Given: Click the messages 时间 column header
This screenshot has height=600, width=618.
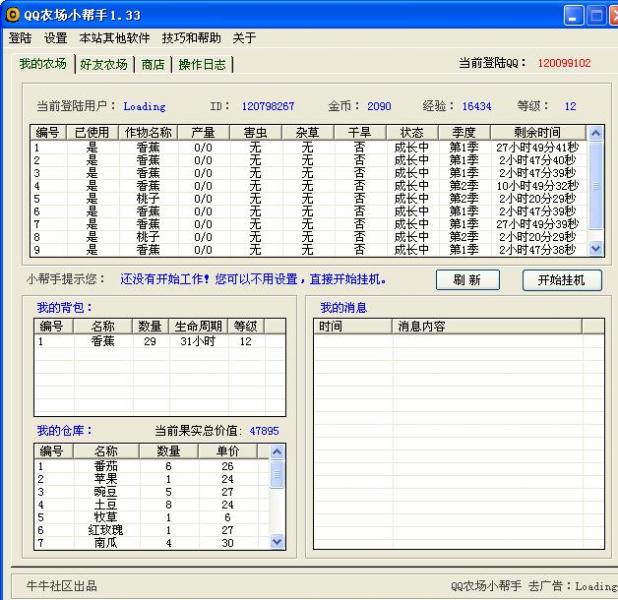Looking at the screenshot, I should pos(352,326).
